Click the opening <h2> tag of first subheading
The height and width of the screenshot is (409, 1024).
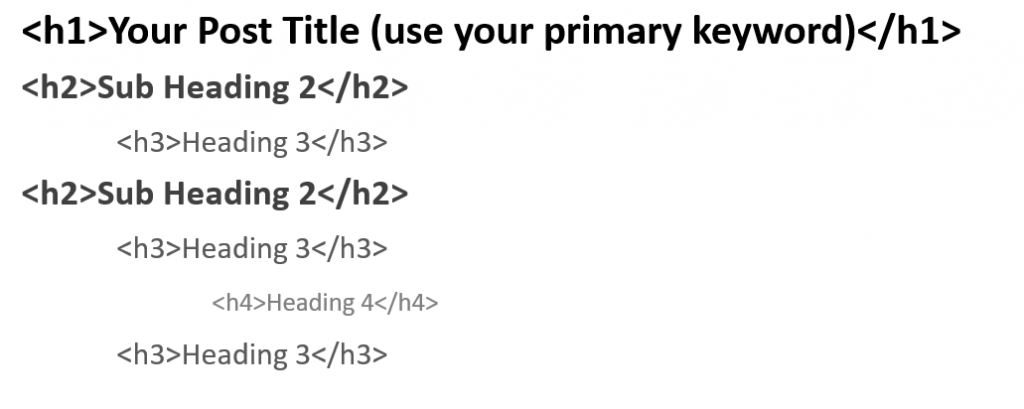59,88
